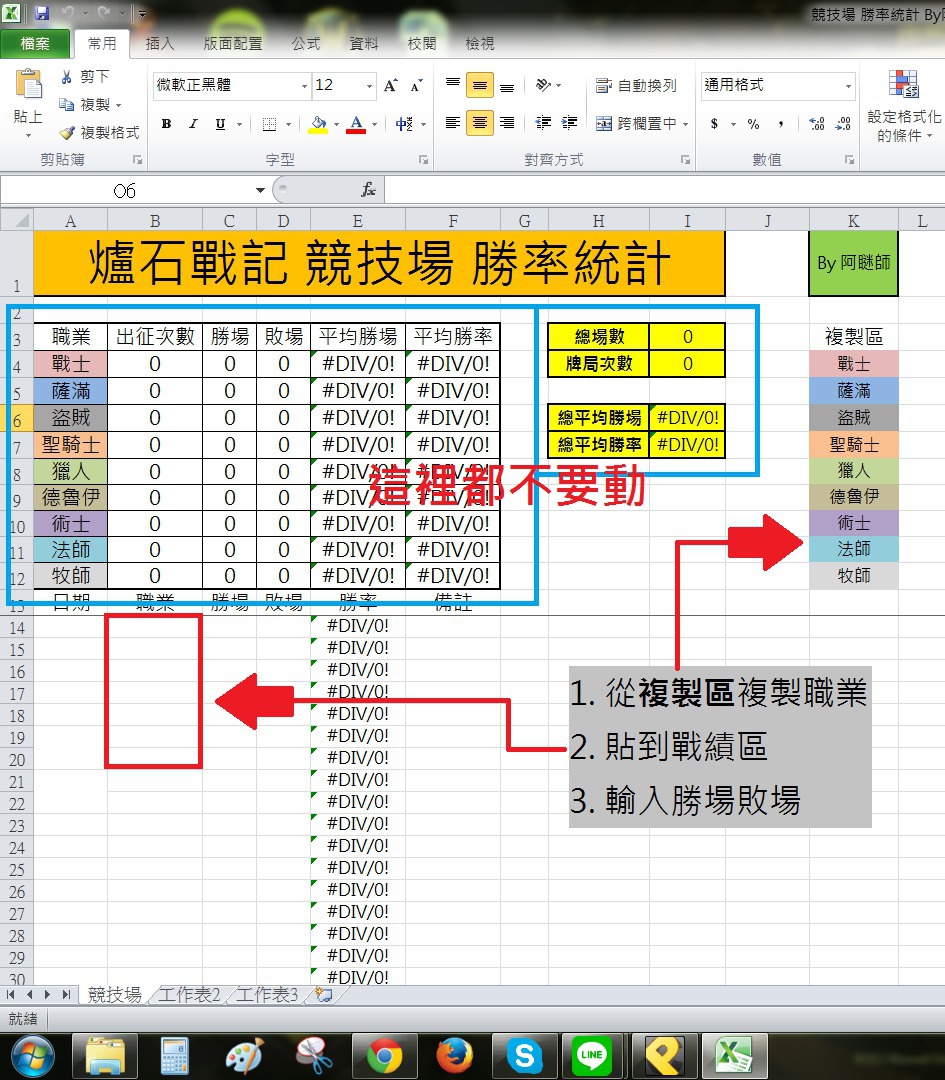Apply comma style format
This screenshot has height=1080, width=945.
click(x=780, y=124)
